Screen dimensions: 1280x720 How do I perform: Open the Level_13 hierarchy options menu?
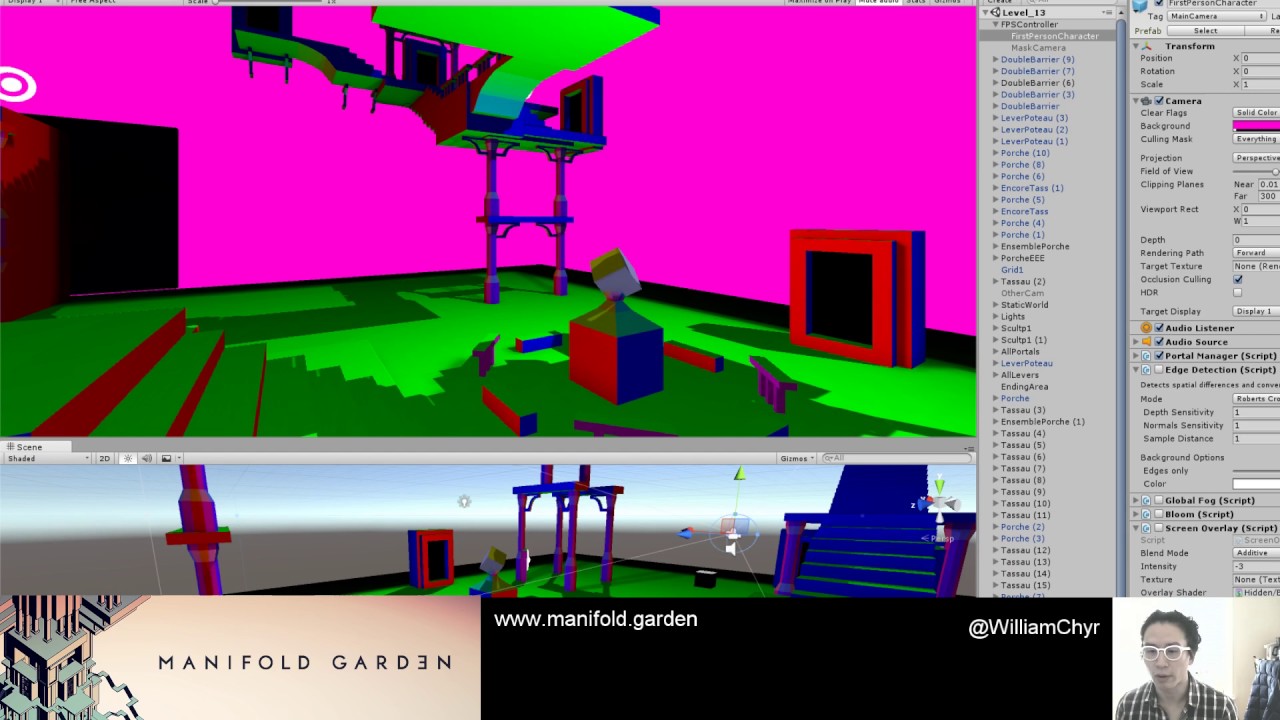click(1107, 13)
